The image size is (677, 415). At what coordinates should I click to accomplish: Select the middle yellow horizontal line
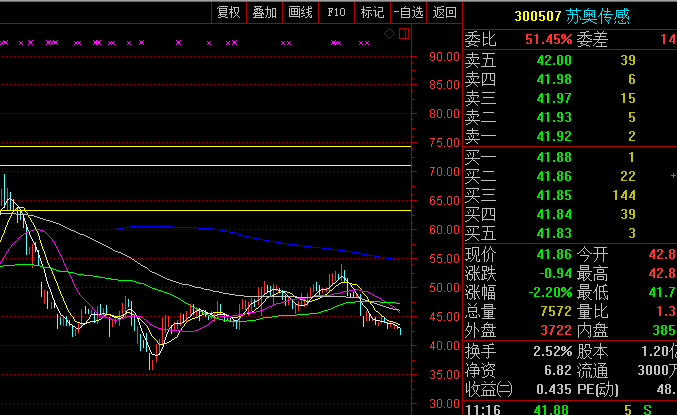point(206,165)
